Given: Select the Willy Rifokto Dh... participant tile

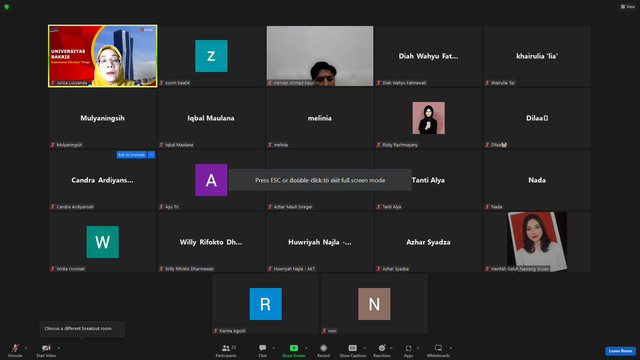Looking at the screenshot, I should 211,242.
